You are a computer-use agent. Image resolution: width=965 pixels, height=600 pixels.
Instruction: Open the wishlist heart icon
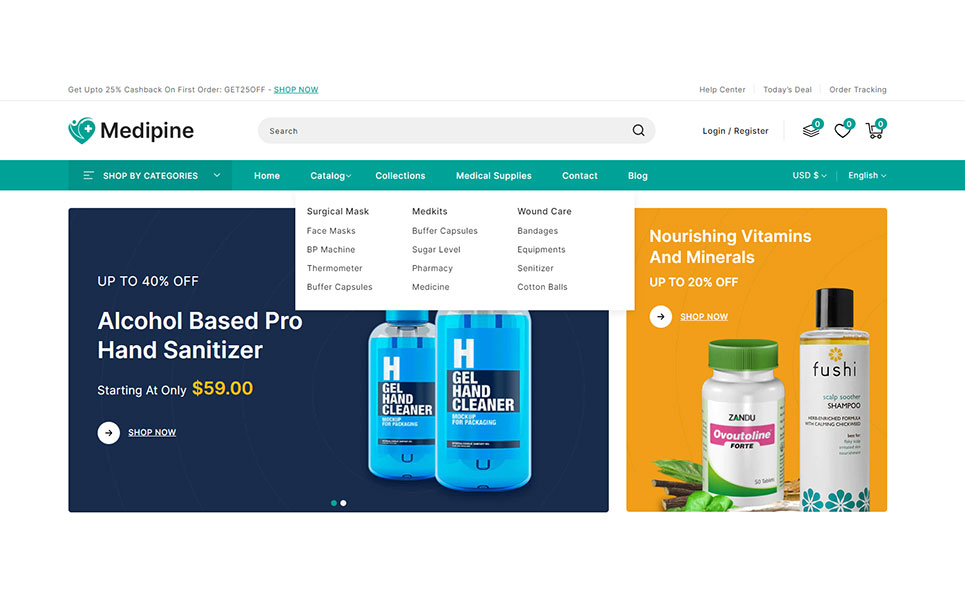point(843,130)
